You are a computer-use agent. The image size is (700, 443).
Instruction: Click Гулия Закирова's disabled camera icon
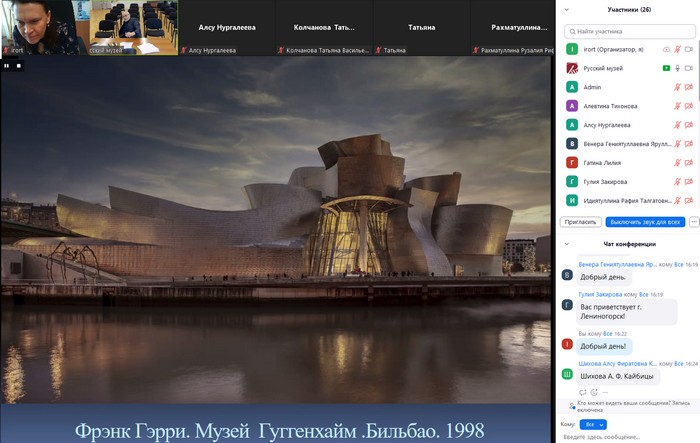tap(689, 182)
